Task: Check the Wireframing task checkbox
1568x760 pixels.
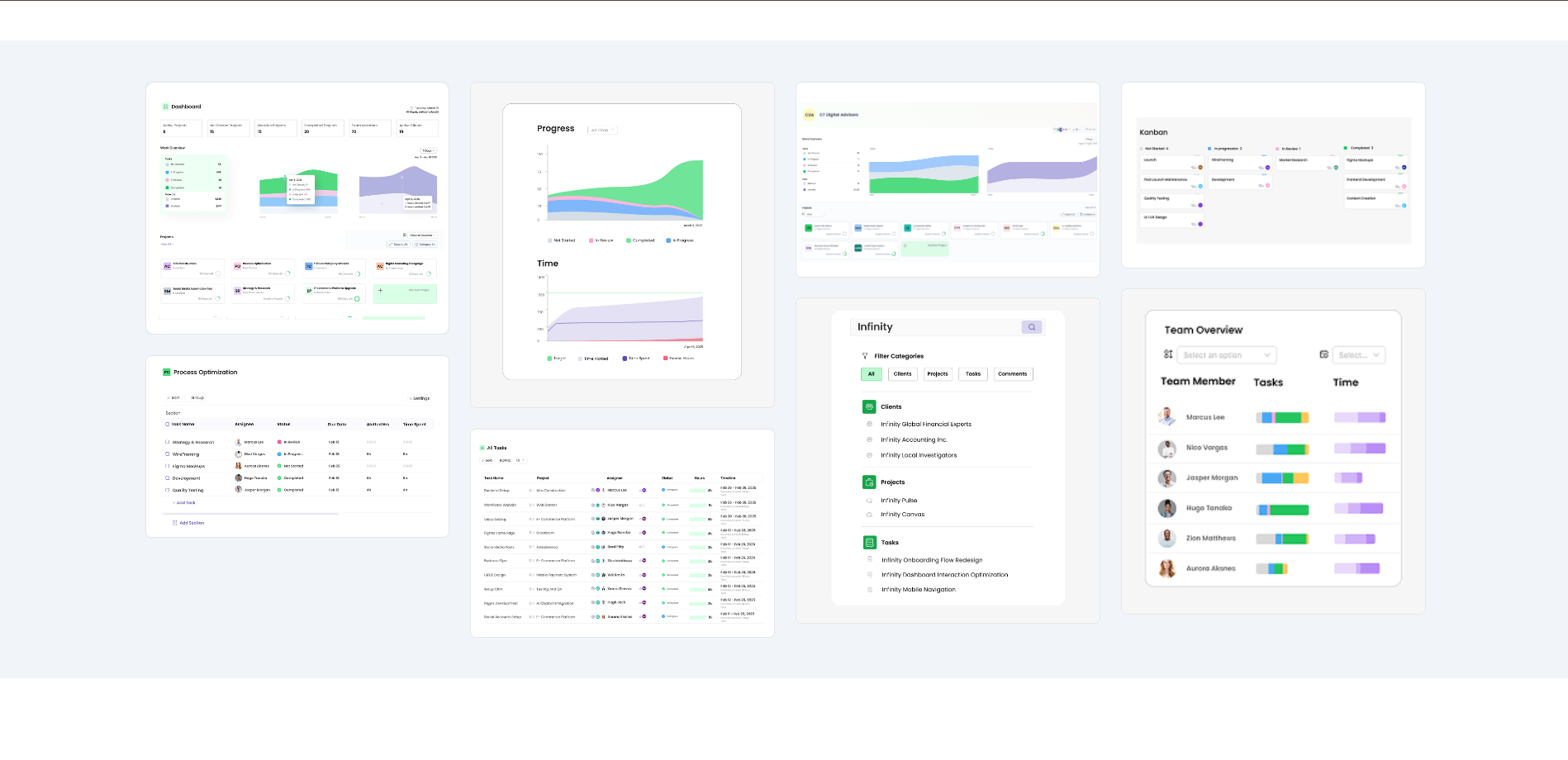Action: (167, 454)
